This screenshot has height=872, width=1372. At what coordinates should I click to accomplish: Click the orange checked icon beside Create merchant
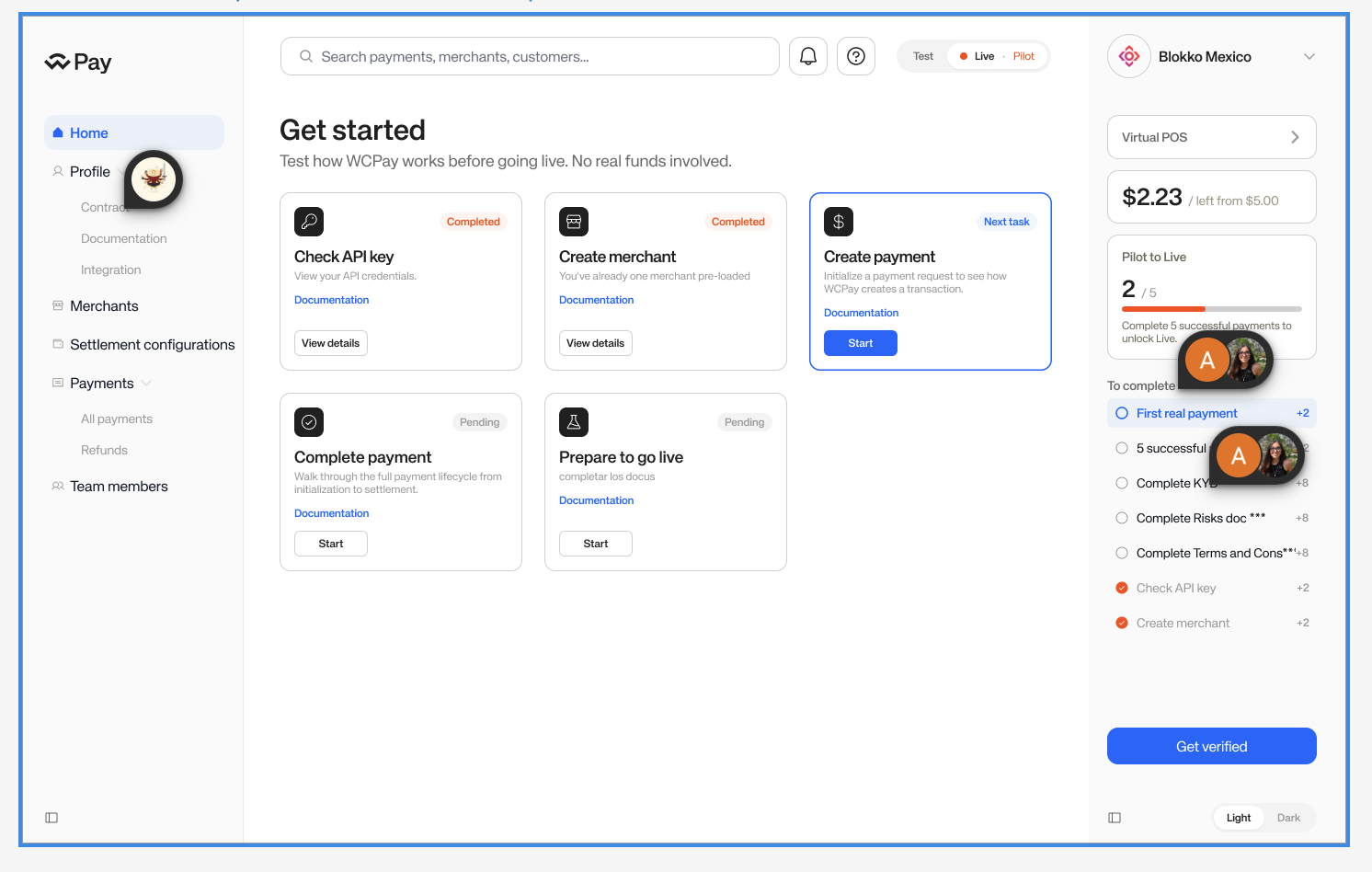point(1122,623)
